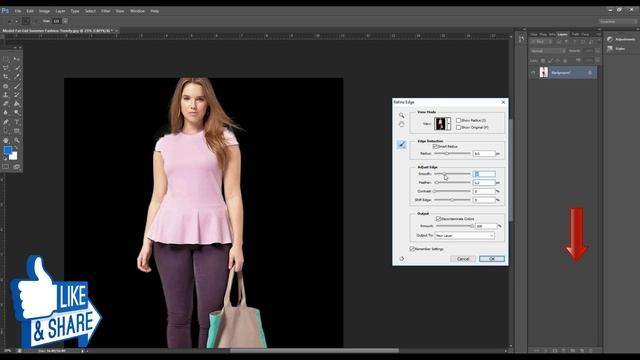Select the Hand tool in the toolbox
The height and width of the screenshot is (360, 640).
click(x=6, y=140)
